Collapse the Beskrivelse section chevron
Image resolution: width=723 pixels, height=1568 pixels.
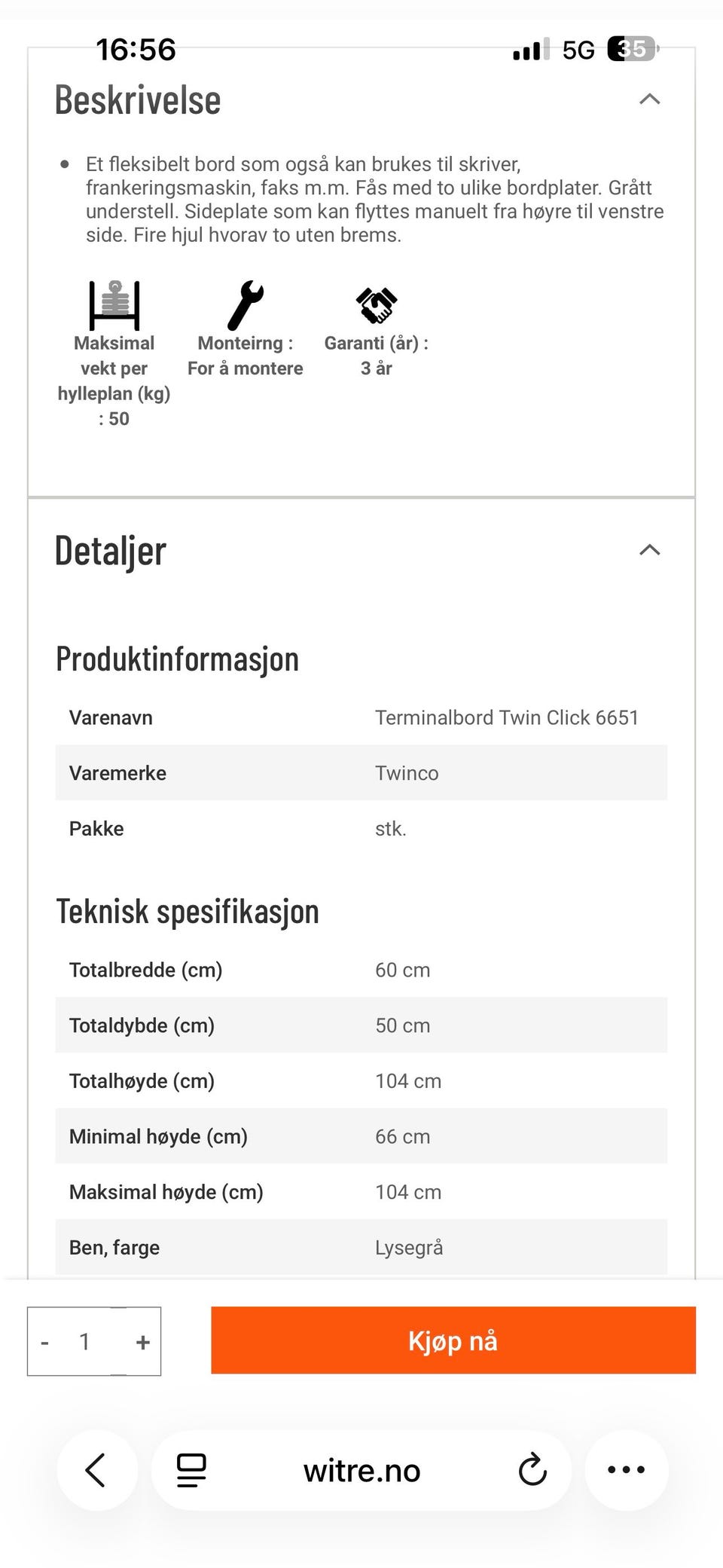click(x=649, y=99)
